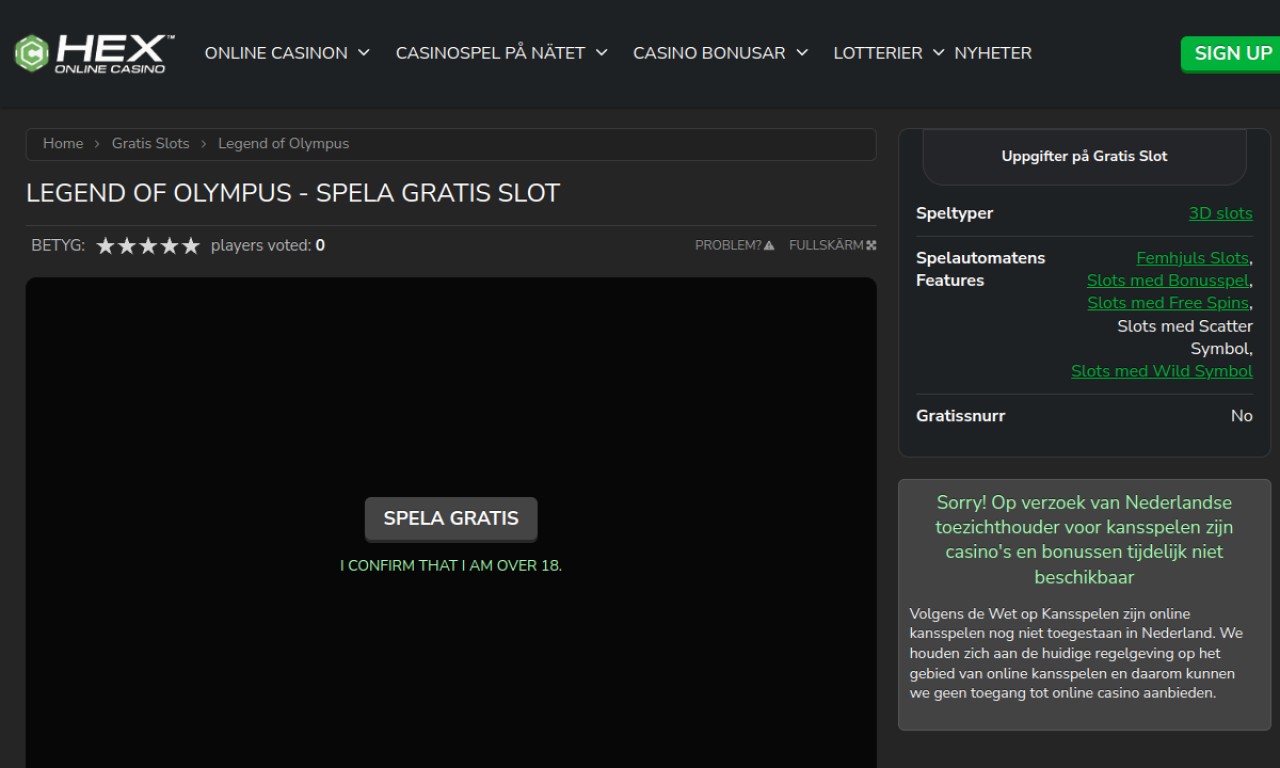The height and width of the screenshot is (768, 1280).
Task: Go to the Nyheter menu item
Action: coord(993,53)
